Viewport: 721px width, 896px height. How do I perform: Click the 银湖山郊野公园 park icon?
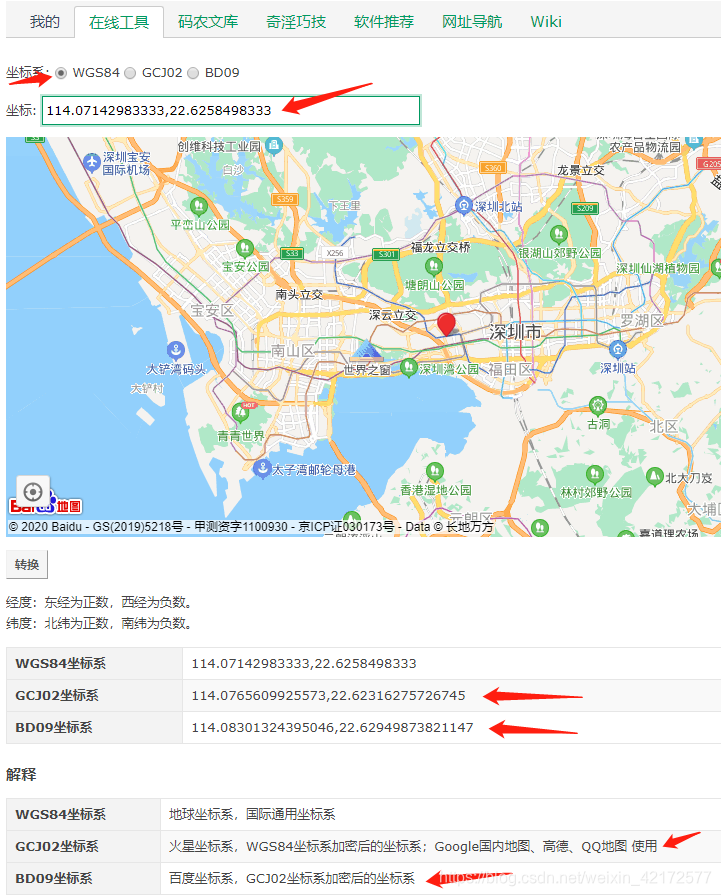click(559, 234)
